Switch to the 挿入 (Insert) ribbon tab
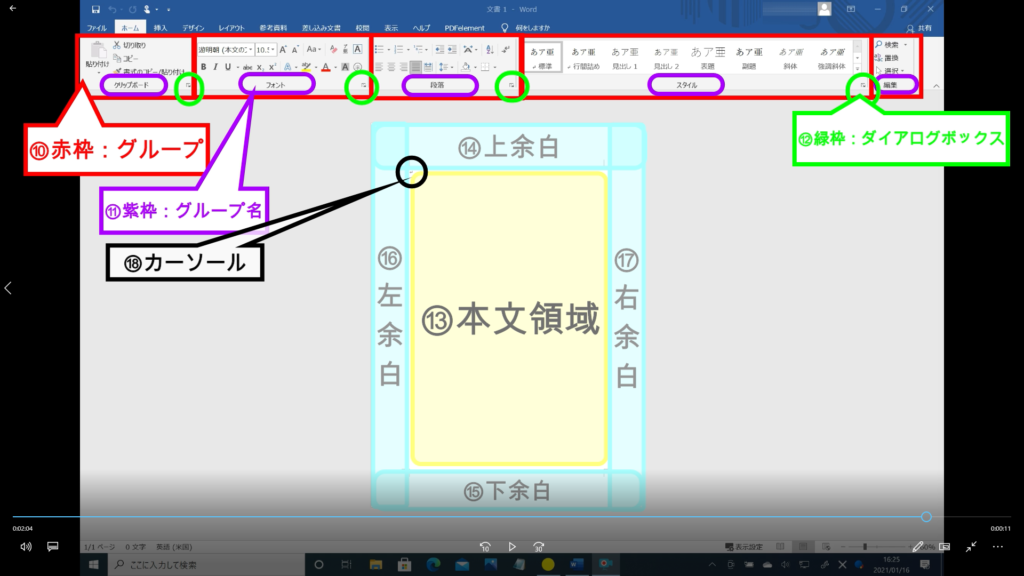 click(160, 27)
